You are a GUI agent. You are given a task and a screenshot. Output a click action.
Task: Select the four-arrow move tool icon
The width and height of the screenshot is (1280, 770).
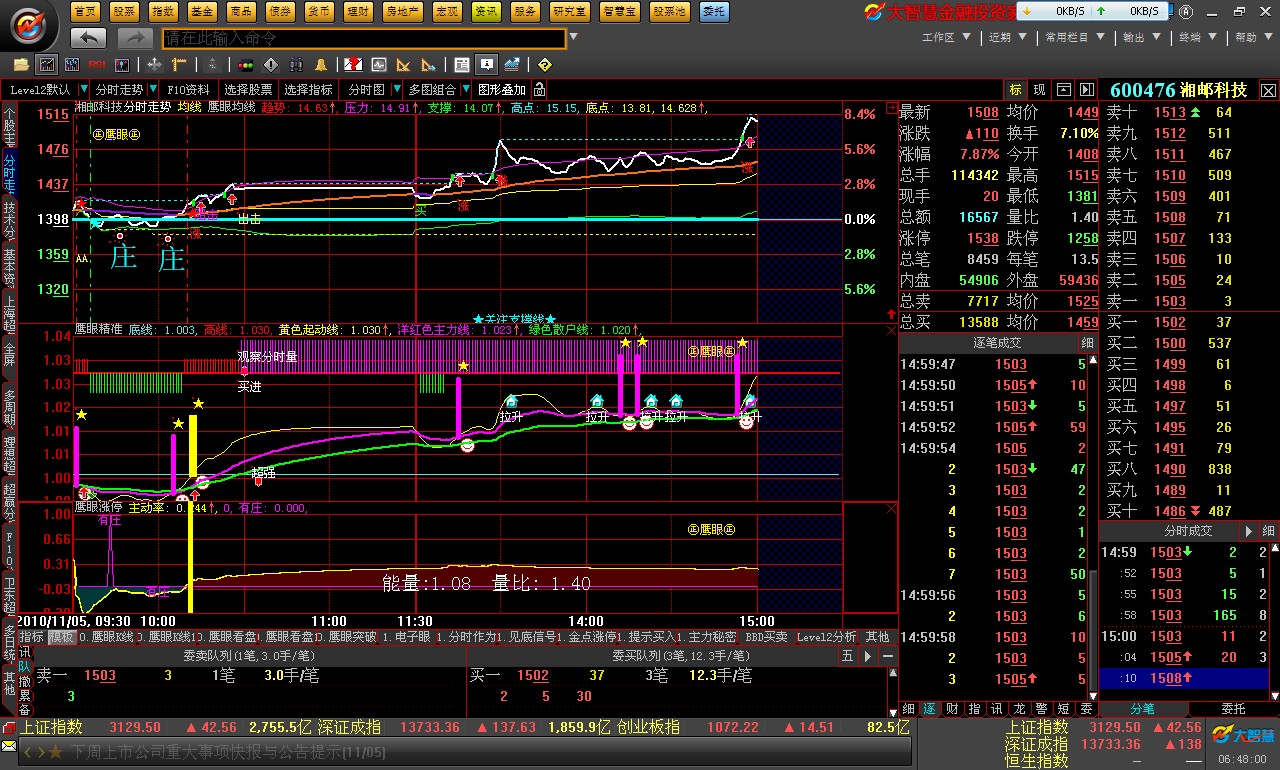[155, 65]
